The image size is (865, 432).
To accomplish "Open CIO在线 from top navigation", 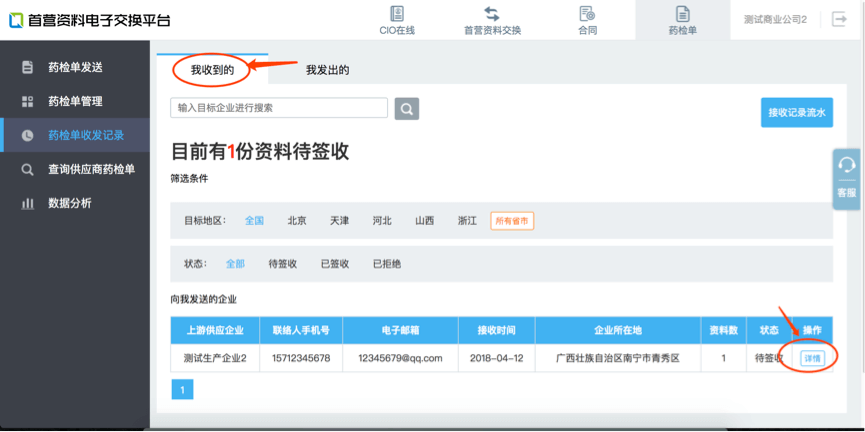I will [397, 20].
